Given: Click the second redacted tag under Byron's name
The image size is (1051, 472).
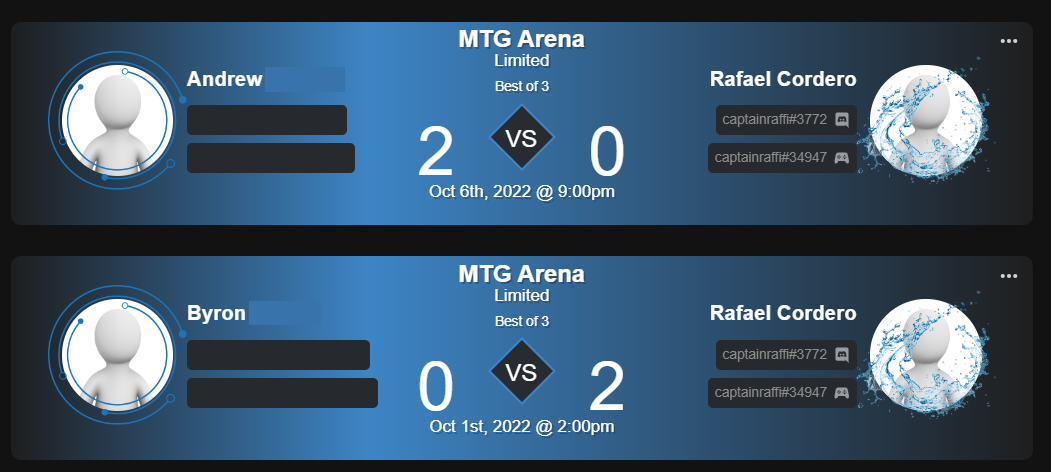Looking at the screenshot, I should coord(282,393).
